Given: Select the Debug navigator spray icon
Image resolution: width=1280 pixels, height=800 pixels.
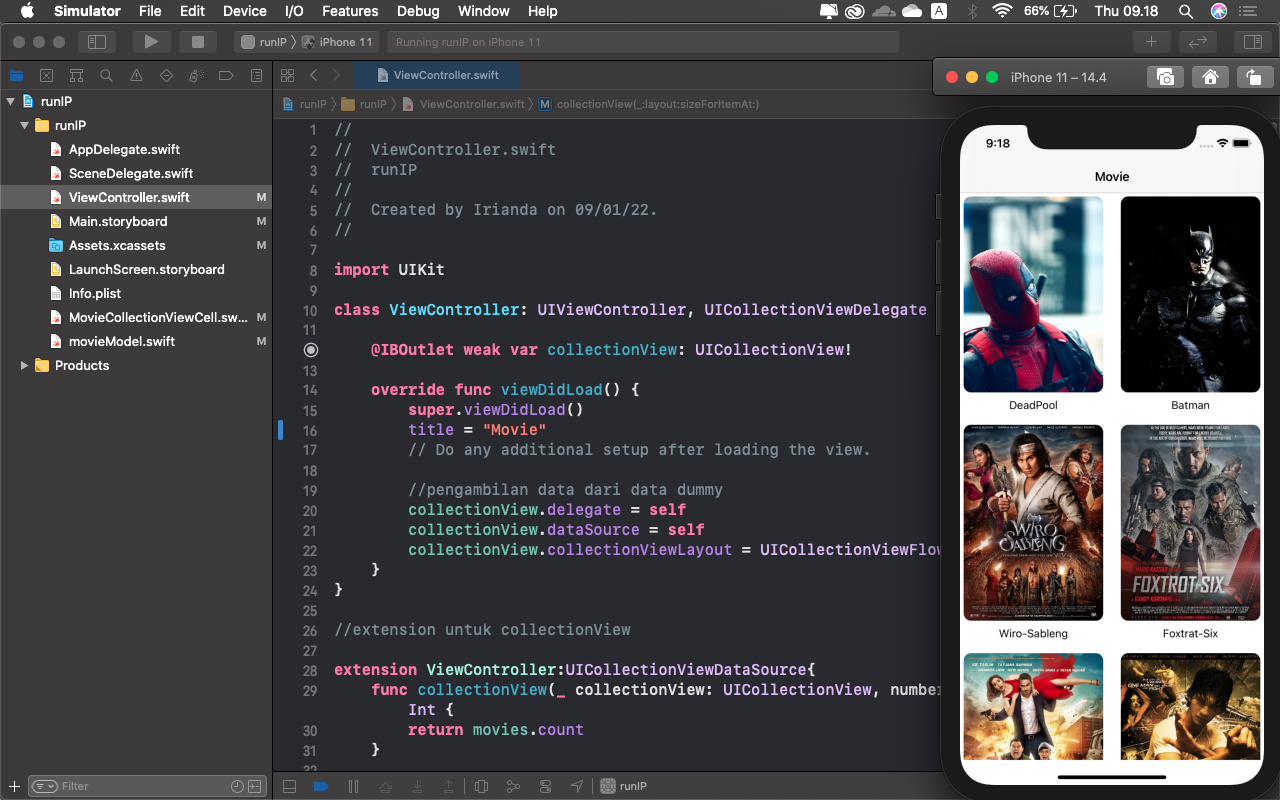Looking at the screenshot, I should coord(196,75).
